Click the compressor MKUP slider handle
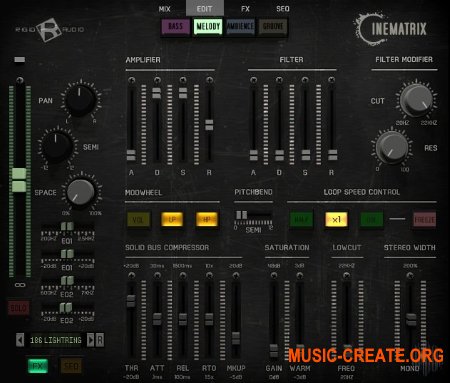Image resolution: width=450 pixels, height=383 pixels. coord(236,338)
